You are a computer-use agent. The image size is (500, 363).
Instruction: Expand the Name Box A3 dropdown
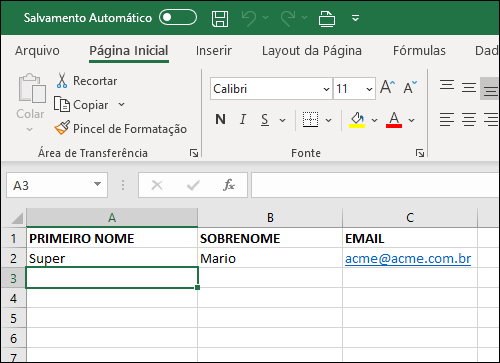pos(97,184)
